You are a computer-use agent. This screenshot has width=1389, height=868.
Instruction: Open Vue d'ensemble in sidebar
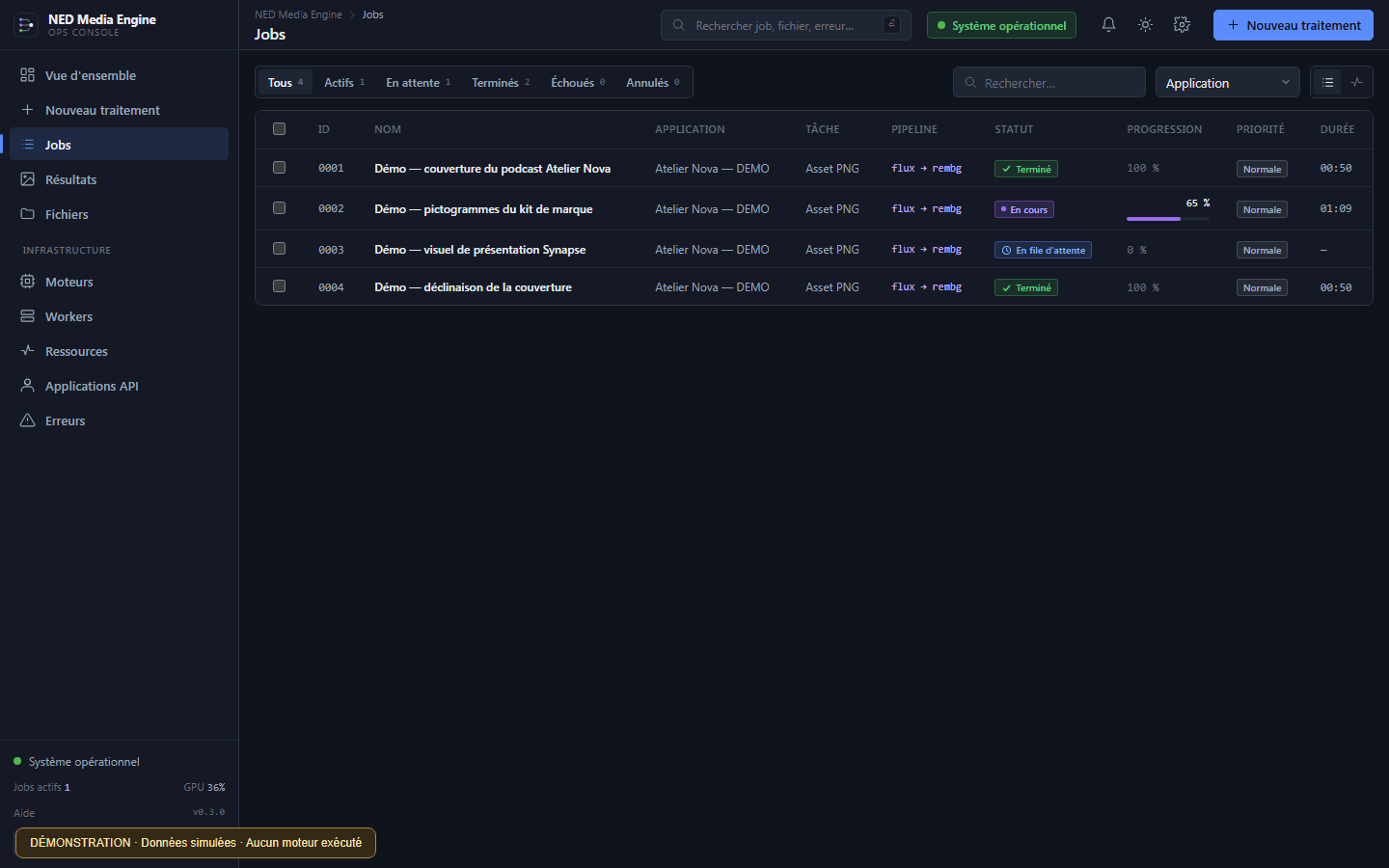pyautogui.click(x=119, y=75)
